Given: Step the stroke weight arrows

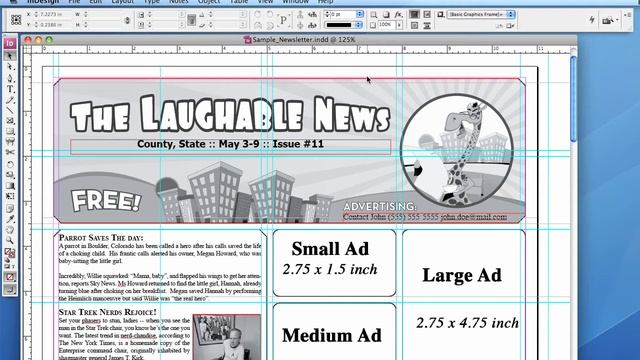Looking at the screenshot, I should pyautogui.click(x=327, y=15).
